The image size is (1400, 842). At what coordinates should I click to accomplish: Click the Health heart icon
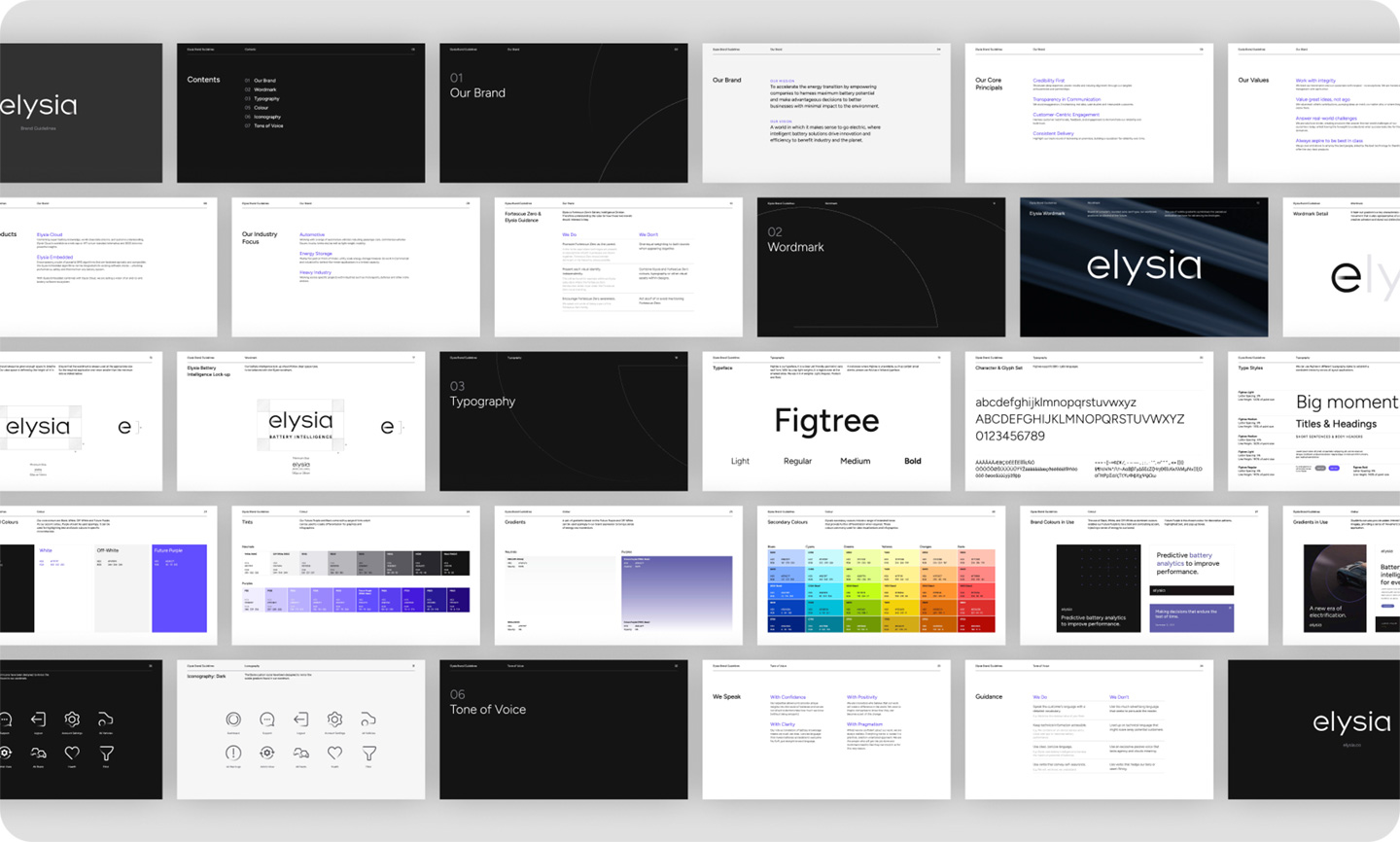335,753
